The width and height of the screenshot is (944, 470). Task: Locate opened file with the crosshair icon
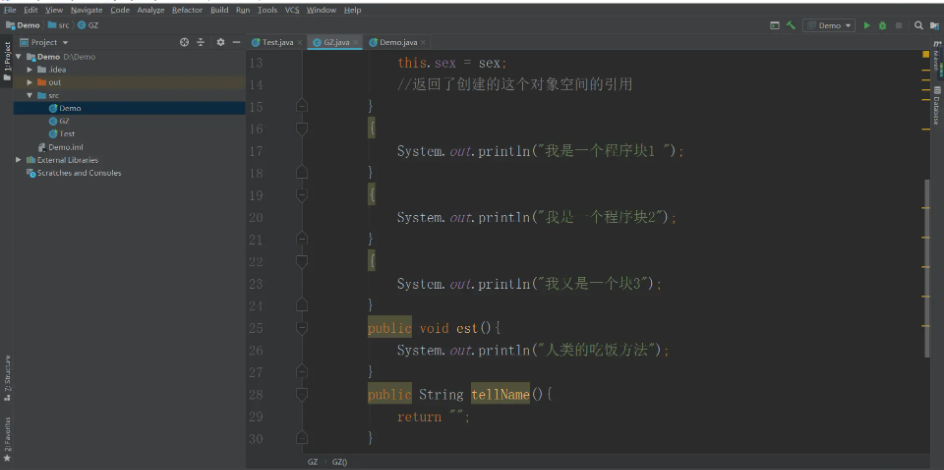click(x=184, y=42)
